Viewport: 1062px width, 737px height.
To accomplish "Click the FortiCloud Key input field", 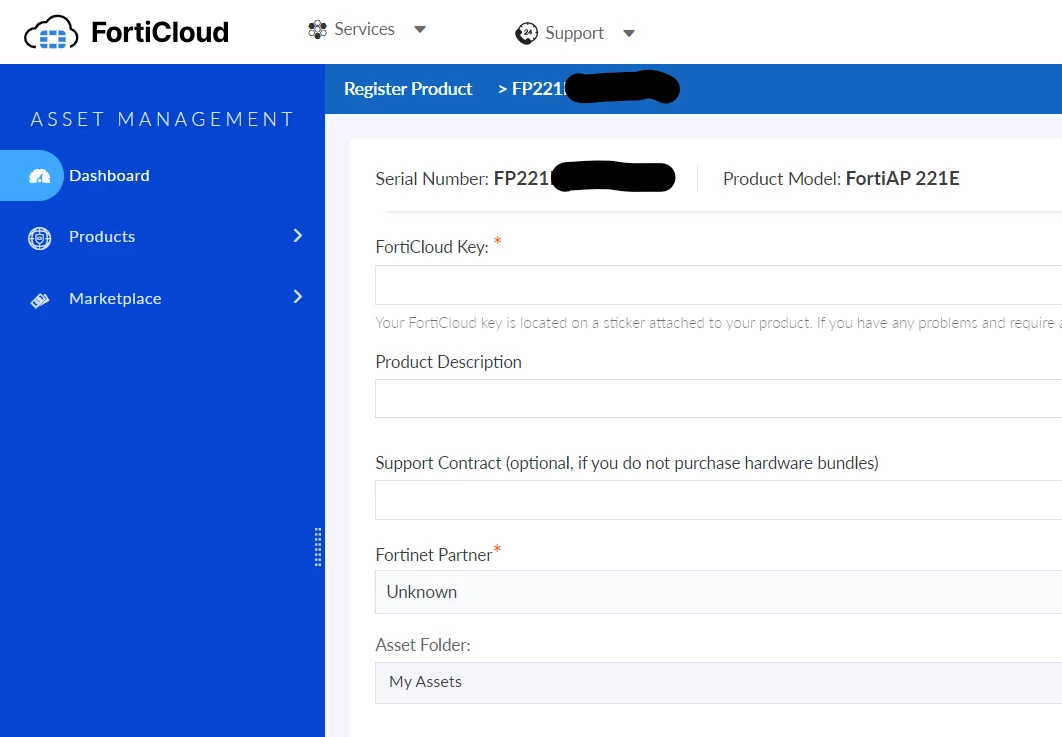I will pos(719,285).
